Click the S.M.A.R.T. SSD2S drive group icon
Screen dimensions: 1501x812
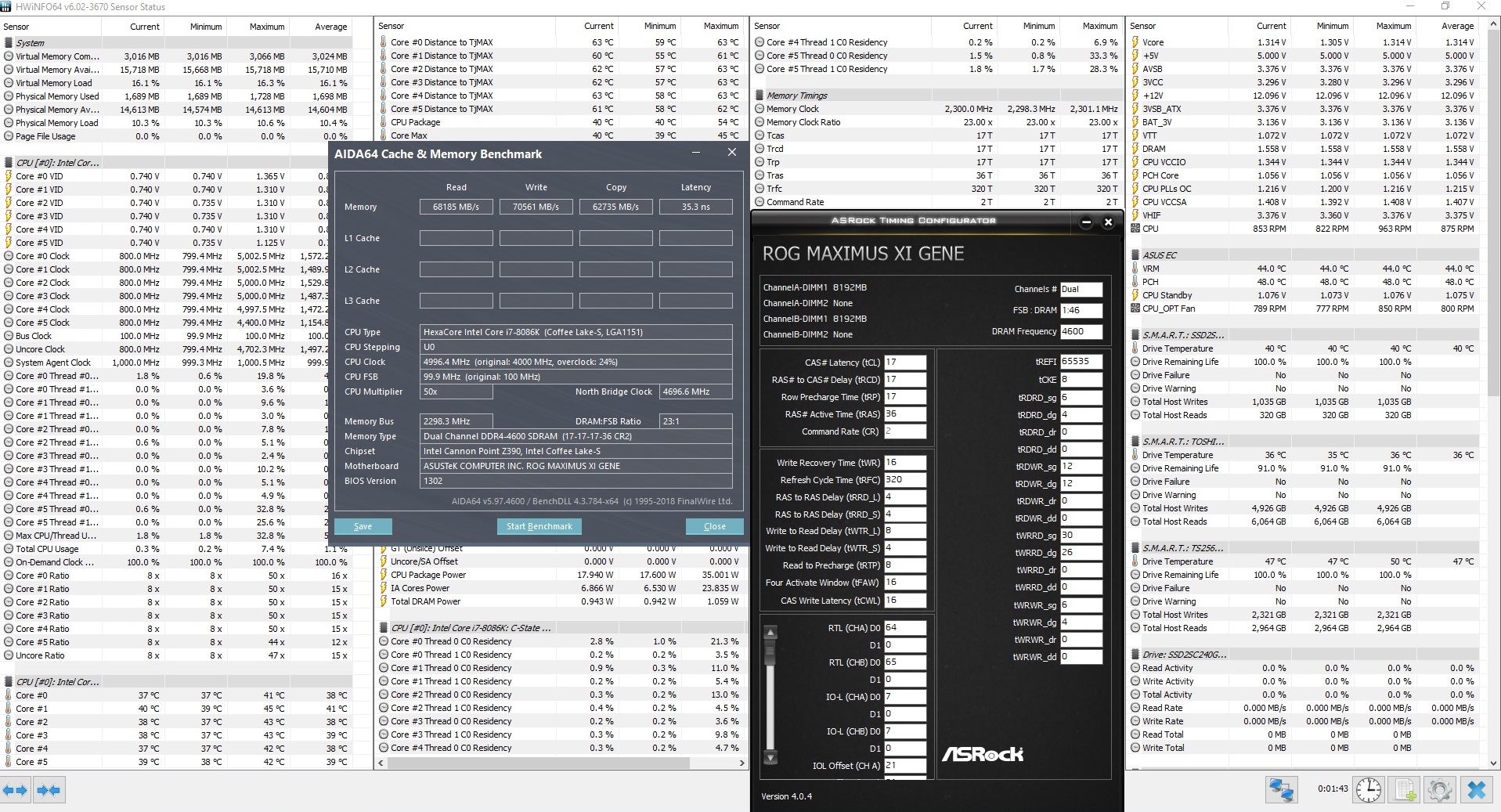[x=1135, y=335]
